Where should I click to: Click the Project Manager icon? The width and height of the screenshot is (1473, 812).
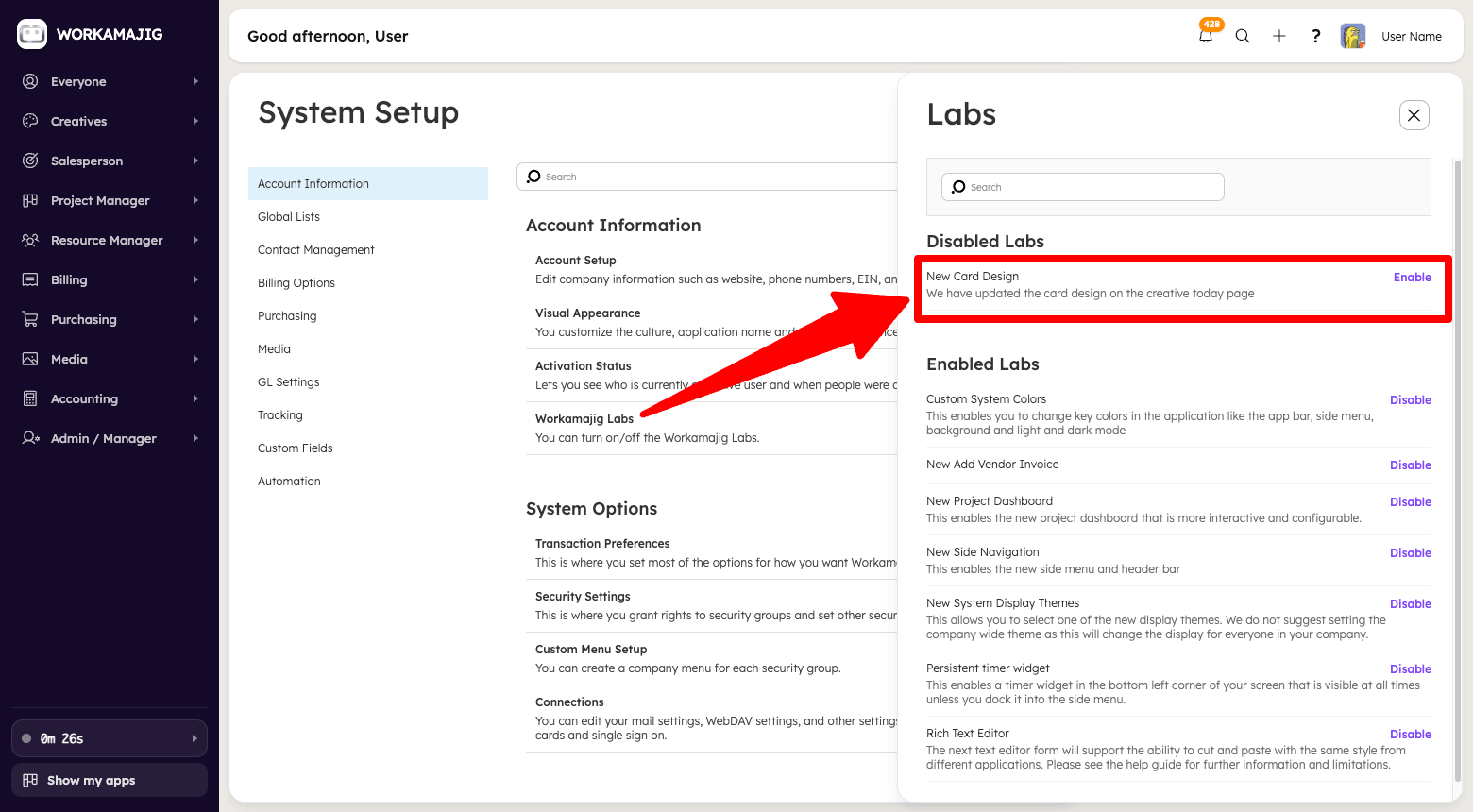coord(30,200)
